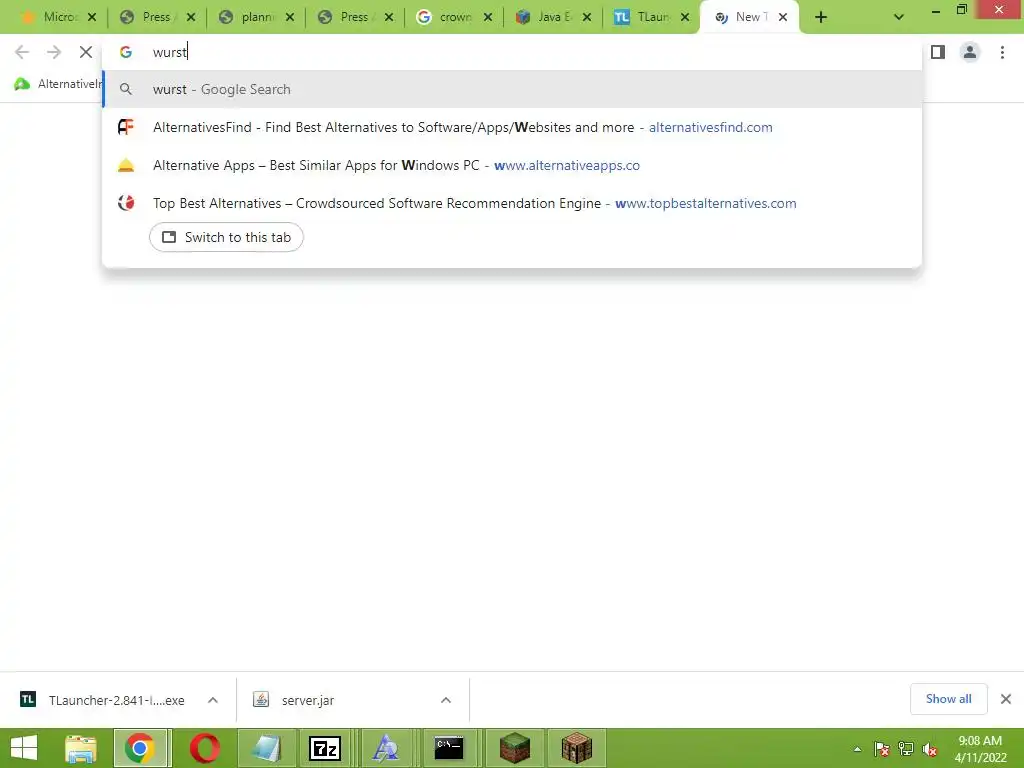Close the second Press tab
This screenshot has height=768, width=1024.
[389, 17]
